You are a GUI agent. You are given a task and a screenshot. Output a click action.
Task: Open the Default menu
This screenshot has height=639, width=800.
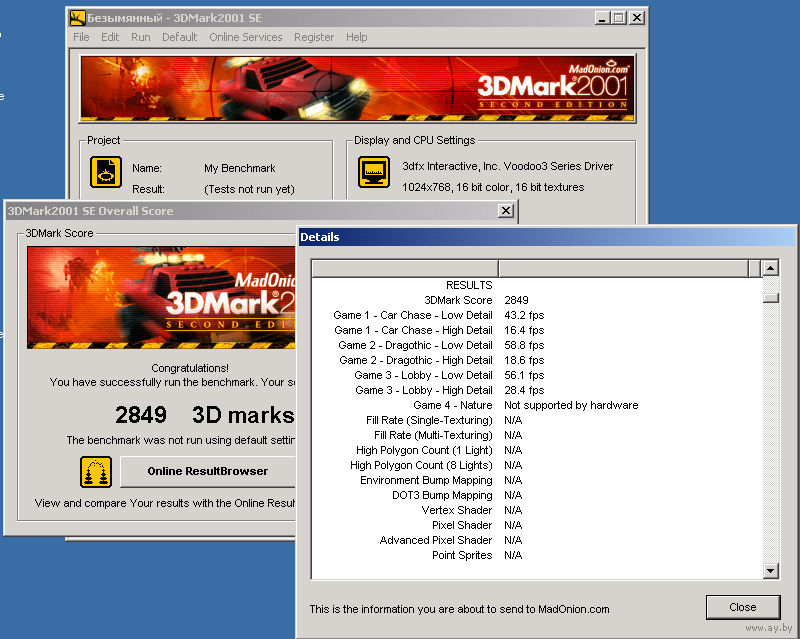tap(180, 37)
